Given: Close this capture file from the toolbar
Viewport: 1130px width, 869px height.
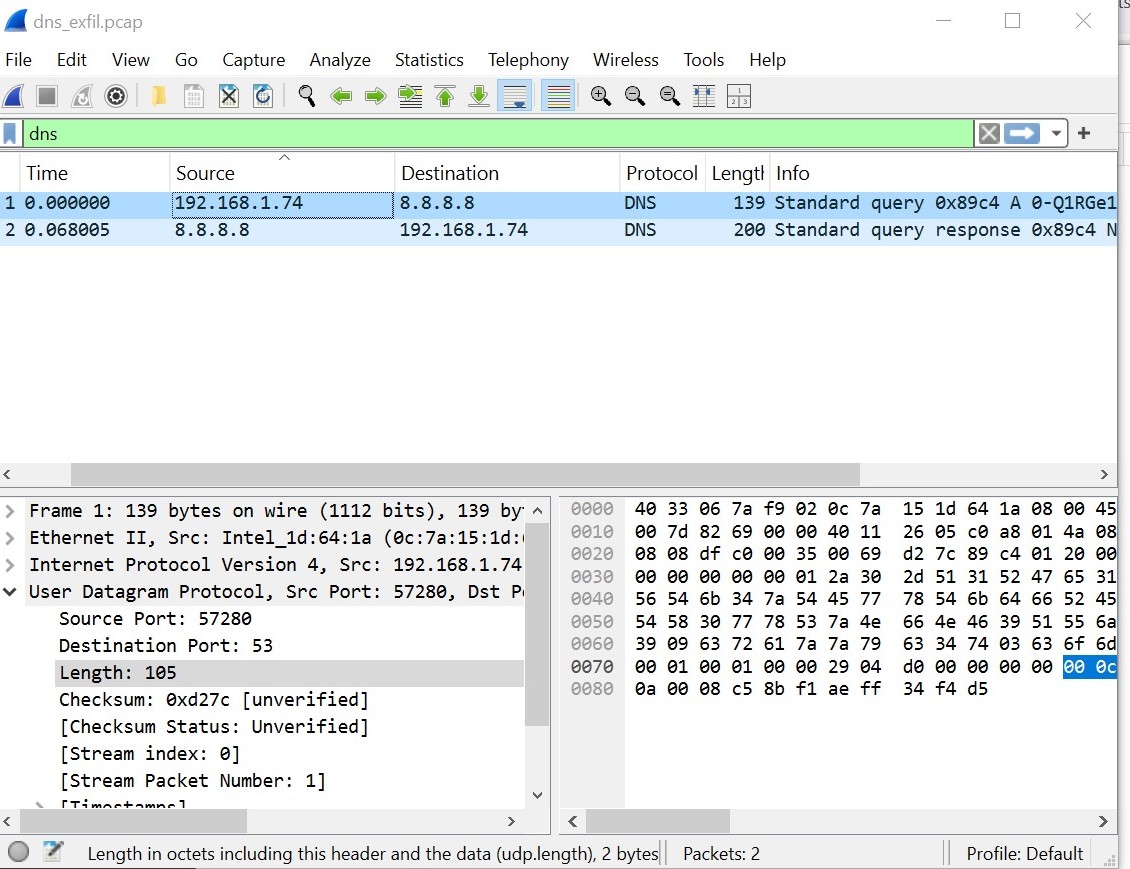Looking at the screenshot, I should 228,96.
